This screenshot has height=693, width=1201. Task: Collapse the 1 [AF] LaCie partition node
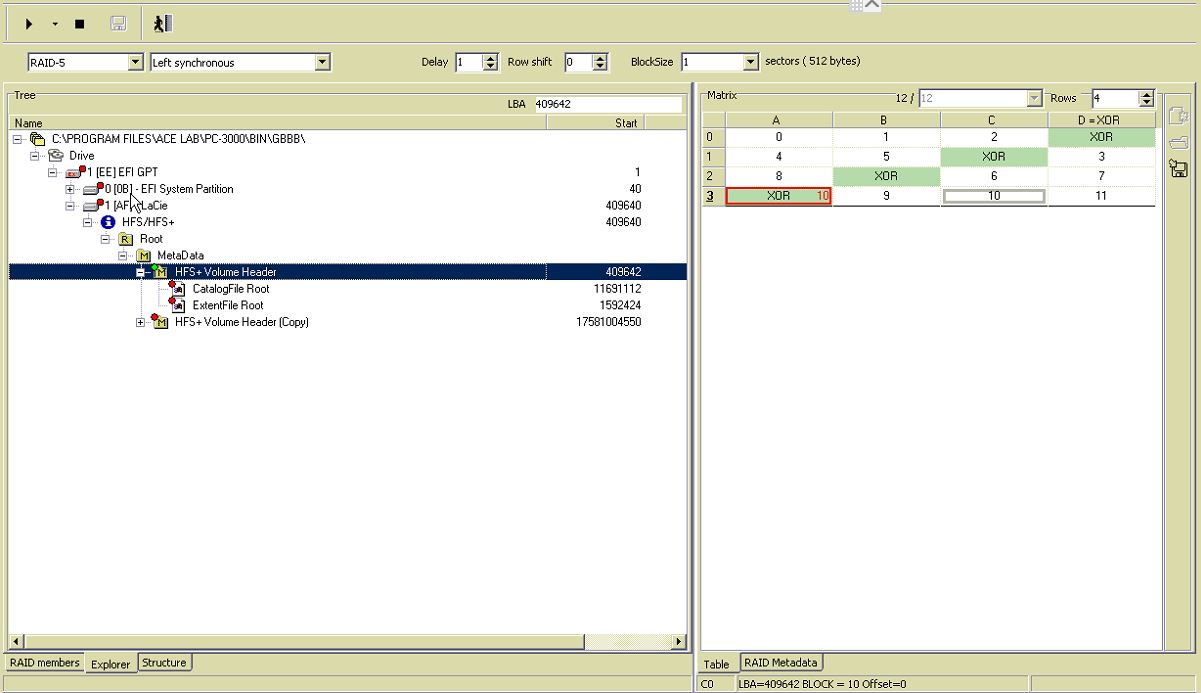point(70,206)
